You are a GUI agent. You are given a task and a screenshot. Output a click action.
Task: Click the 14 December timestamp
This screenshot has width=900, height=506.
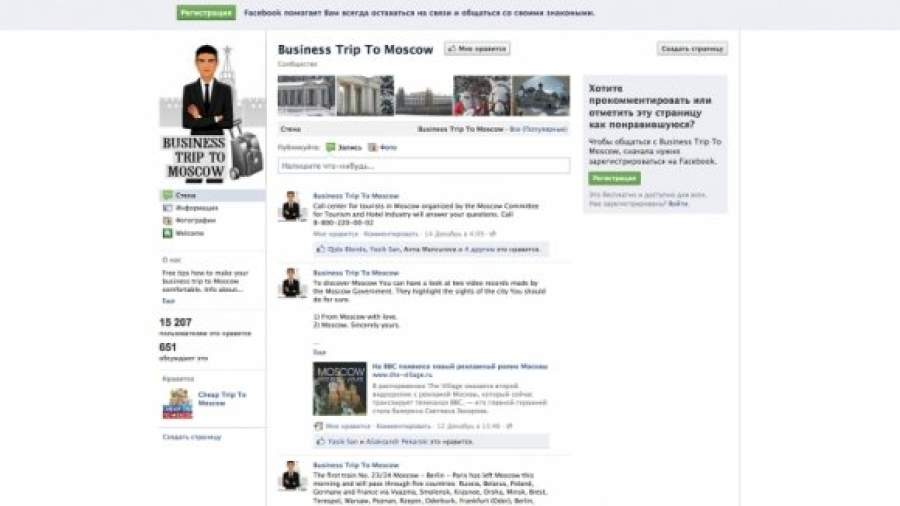455,234
